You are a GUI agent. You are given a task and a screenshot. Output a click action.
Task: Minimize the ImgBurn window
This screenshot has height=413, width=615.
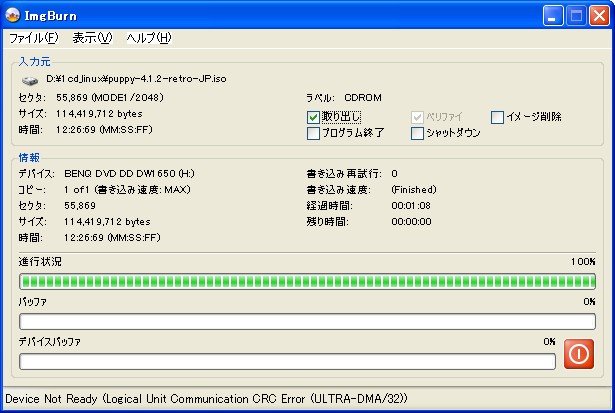click(x=553, y=16)
